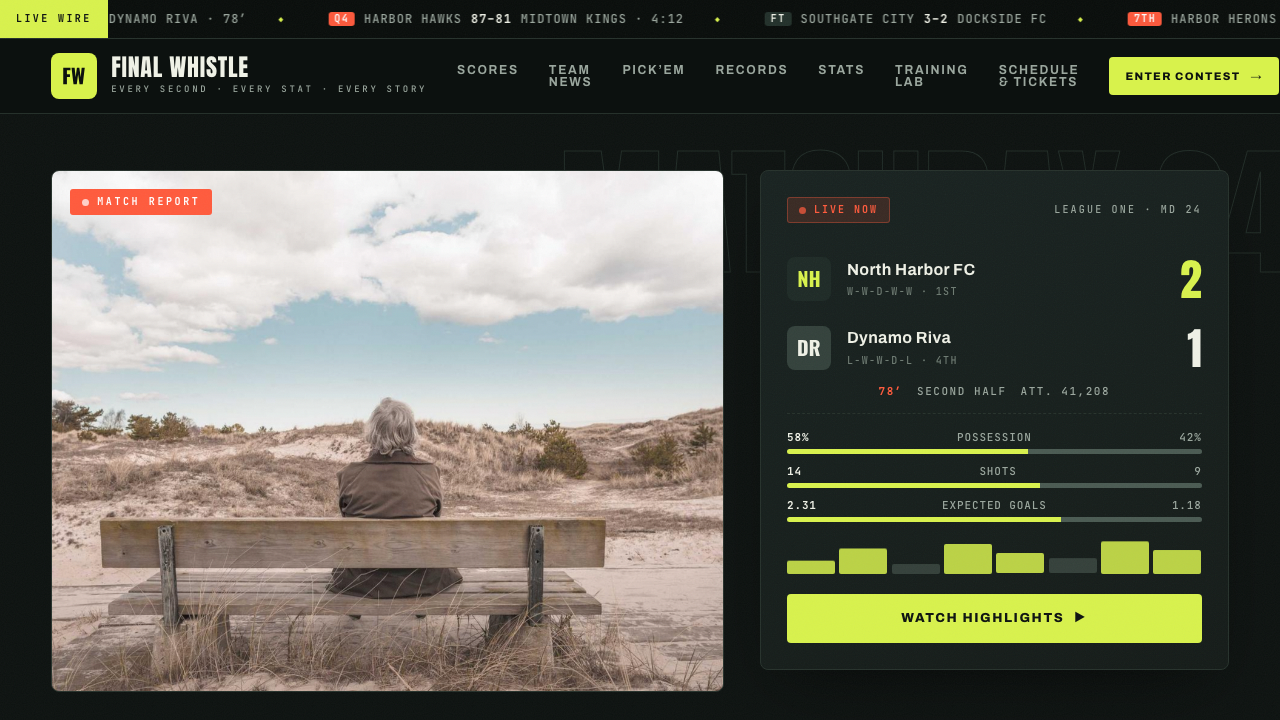
Task: Click the Live Wire ticker label
Action: point(54,19)
